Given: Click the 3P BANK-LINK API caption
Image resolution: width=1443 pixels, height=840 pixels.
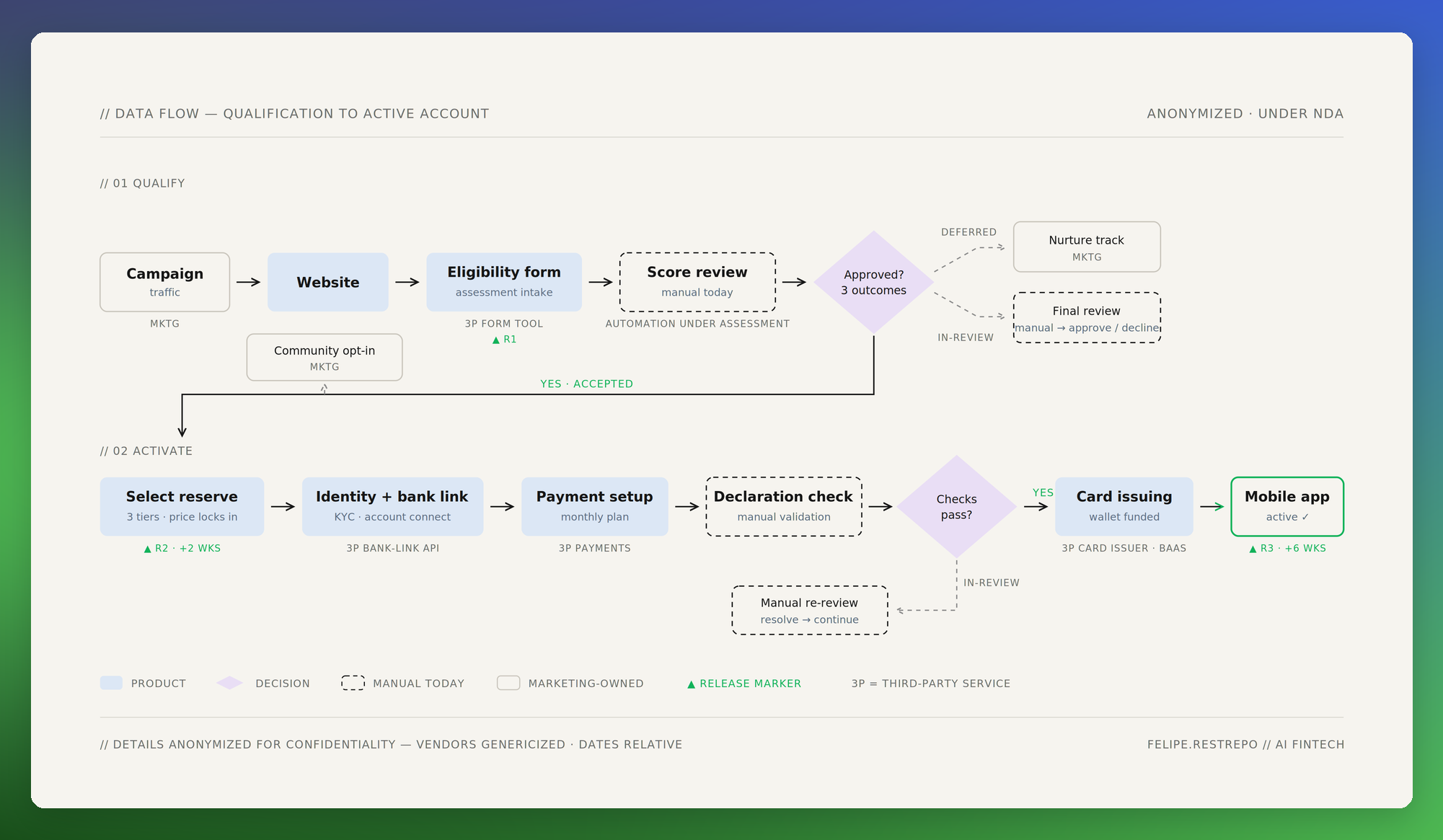Looking at the screenshot, I should pos(393,548).
